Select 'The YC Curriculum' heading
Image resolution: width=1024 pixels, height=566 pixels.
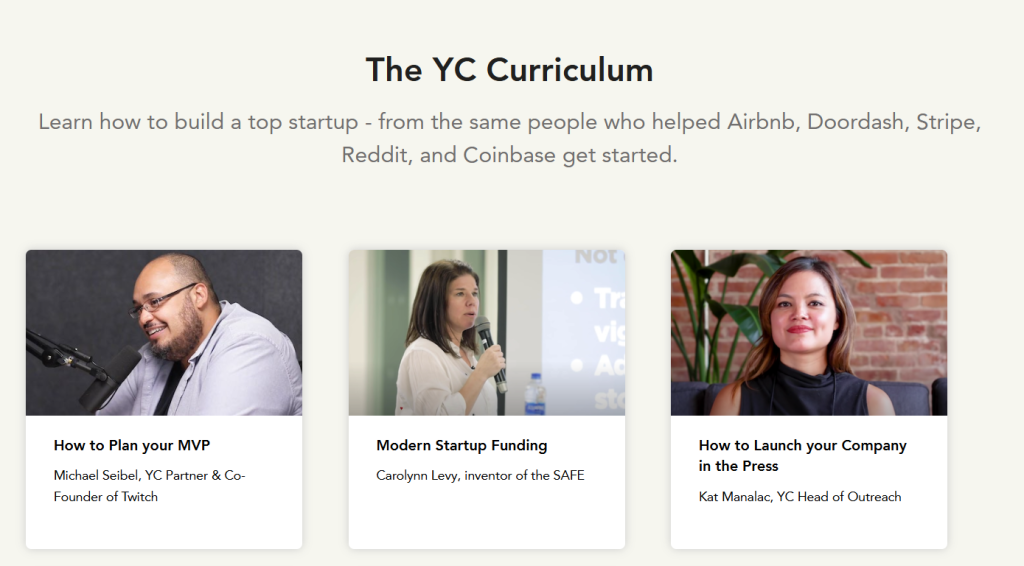point(509,70)
